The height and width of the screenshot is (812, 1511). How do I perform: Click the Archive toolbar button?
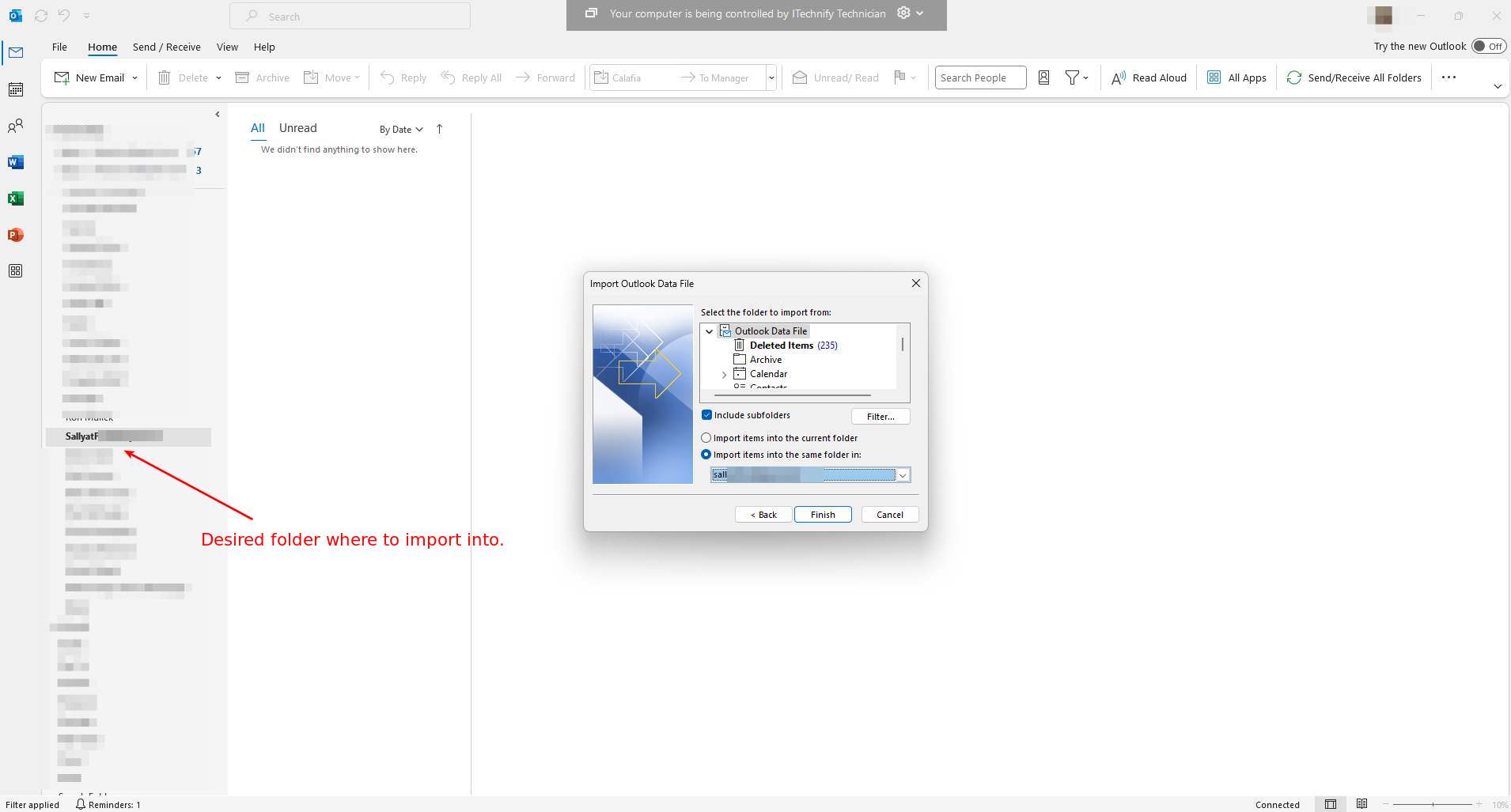click(x=263, y=77)
